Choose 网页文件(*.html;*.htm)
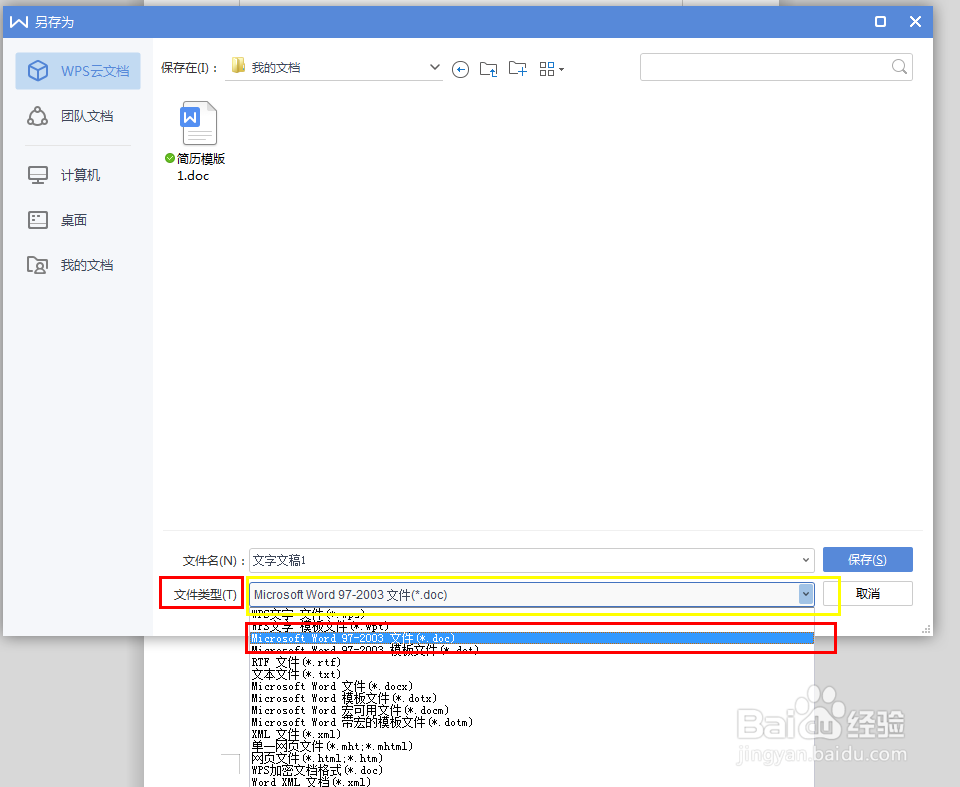This screenshot has height=787, width=960. [531, 758]
